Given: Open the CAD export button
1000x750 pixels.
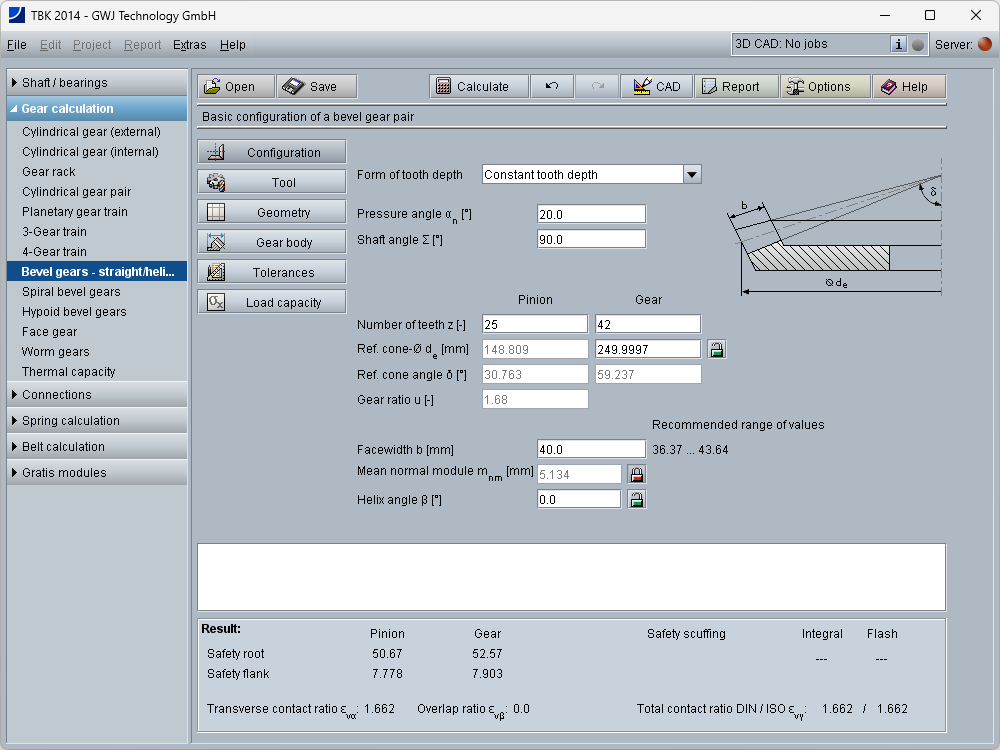Looking at the screenshot, I should 656,87.
